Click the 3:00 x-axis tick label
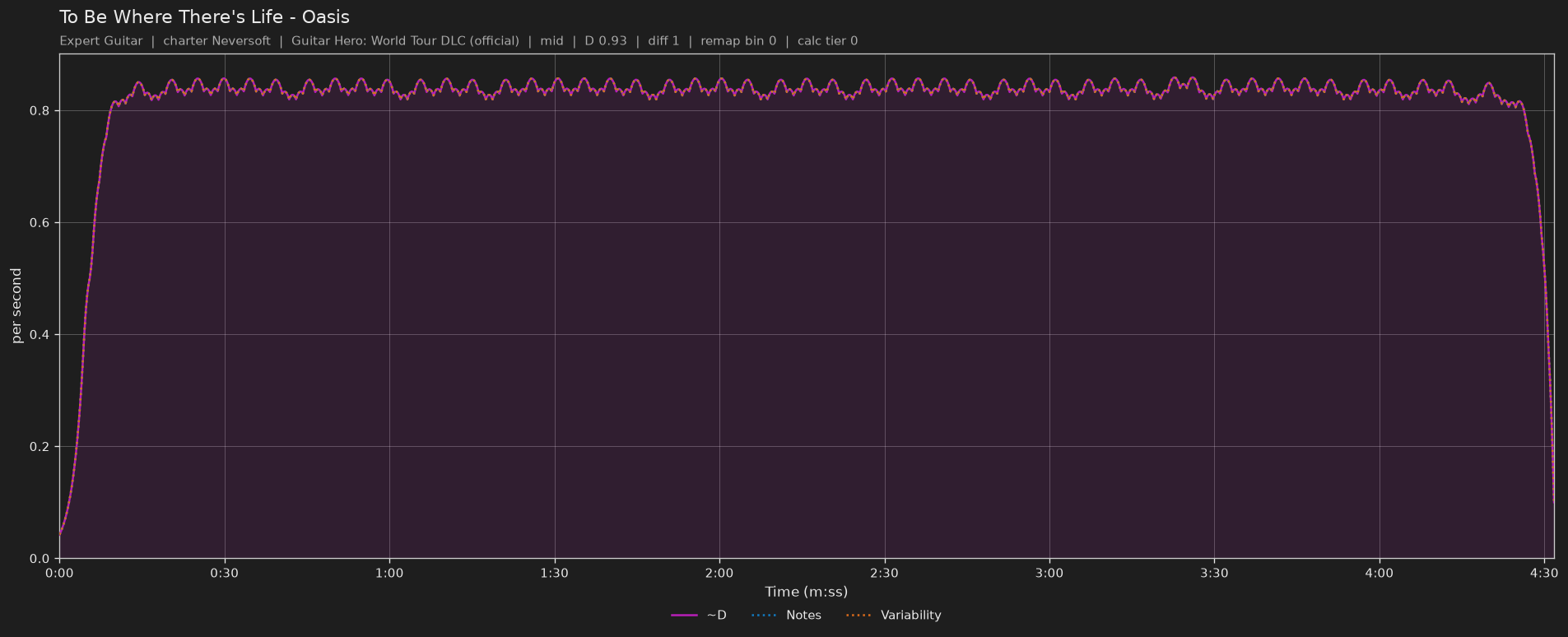 1049,573
